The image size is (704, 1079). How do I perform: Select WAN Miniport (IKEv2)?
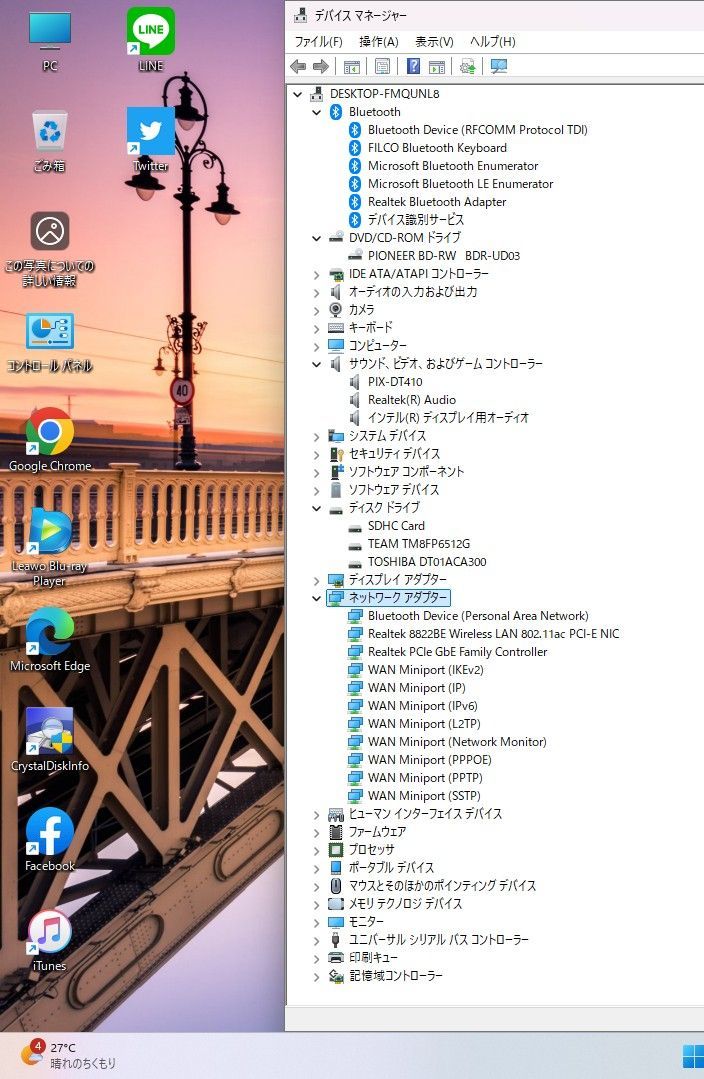pyautogui.click(x=425, y=670)
